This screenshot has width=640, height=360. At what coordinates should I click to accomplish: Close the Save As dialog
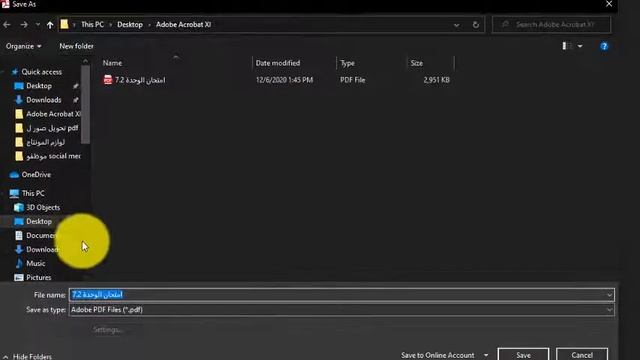point(609,4)
